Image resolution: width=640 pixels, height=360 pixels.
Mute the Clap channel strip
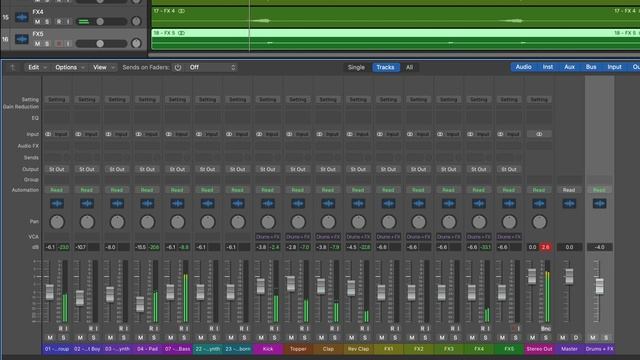322,338
